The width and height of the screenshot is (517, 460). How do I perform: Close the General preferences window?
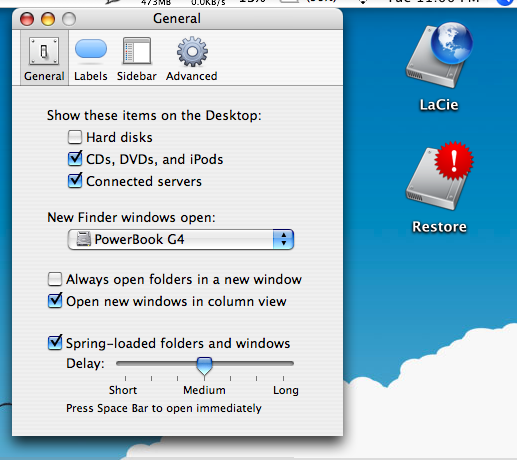tap(27, 19)
